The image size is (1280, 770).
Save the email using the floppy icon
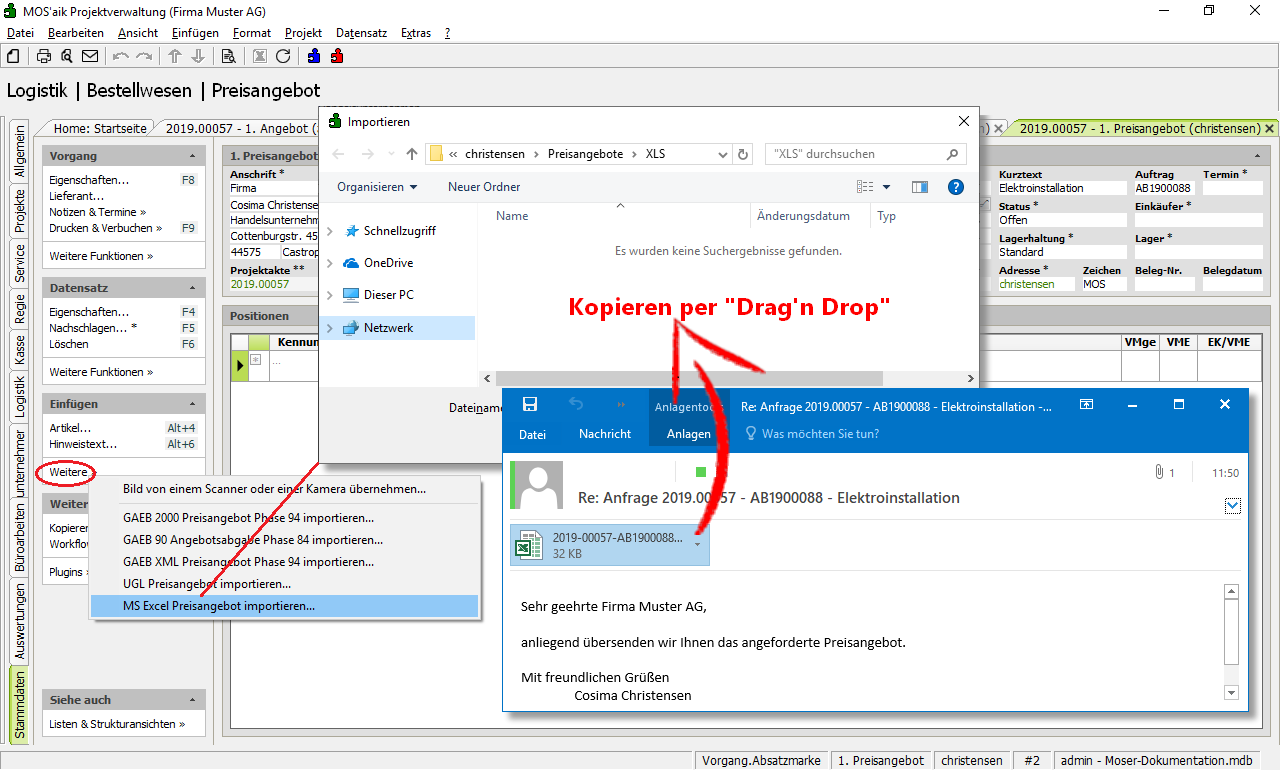[x=530, y=405]
